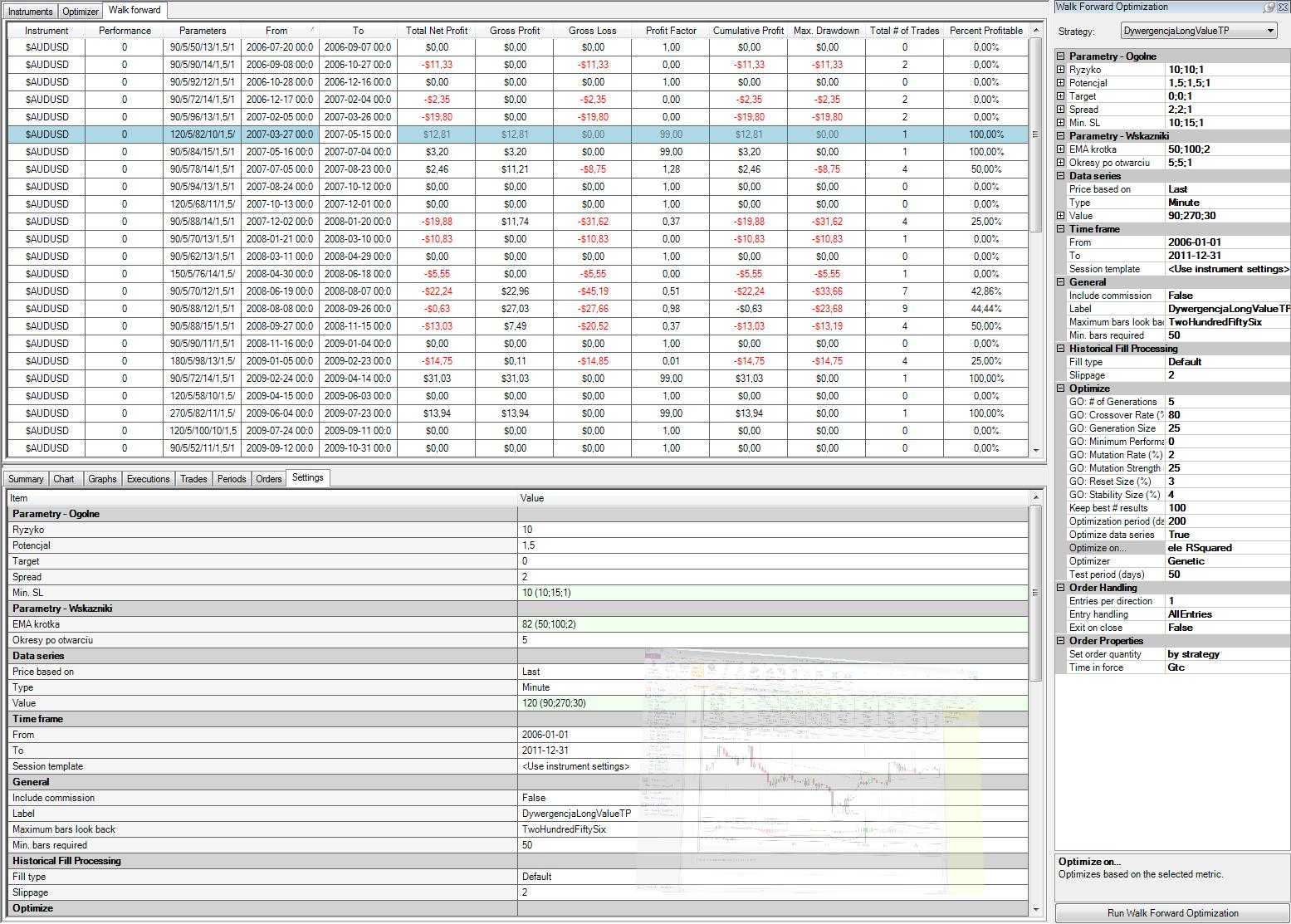Collapse the General section in property grid
This screenshot has height=924, width=1291.
[1061, 282]
